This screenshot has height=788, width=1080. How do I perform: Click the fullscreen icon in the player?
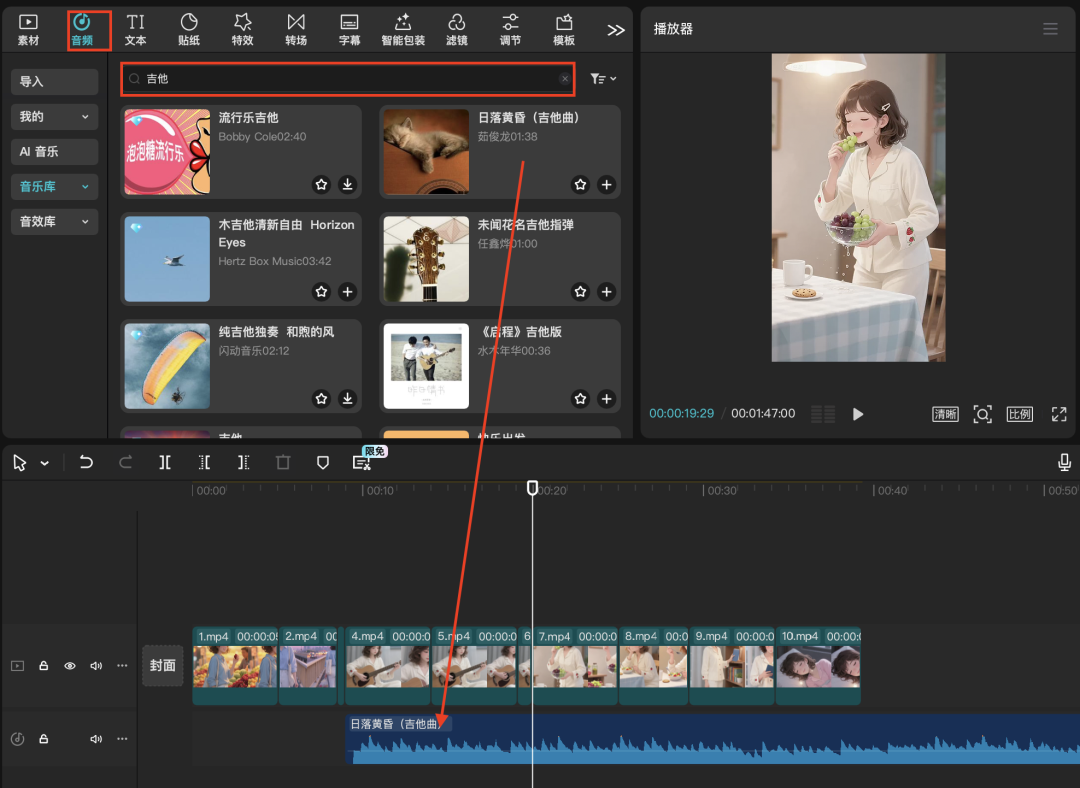1059,414
